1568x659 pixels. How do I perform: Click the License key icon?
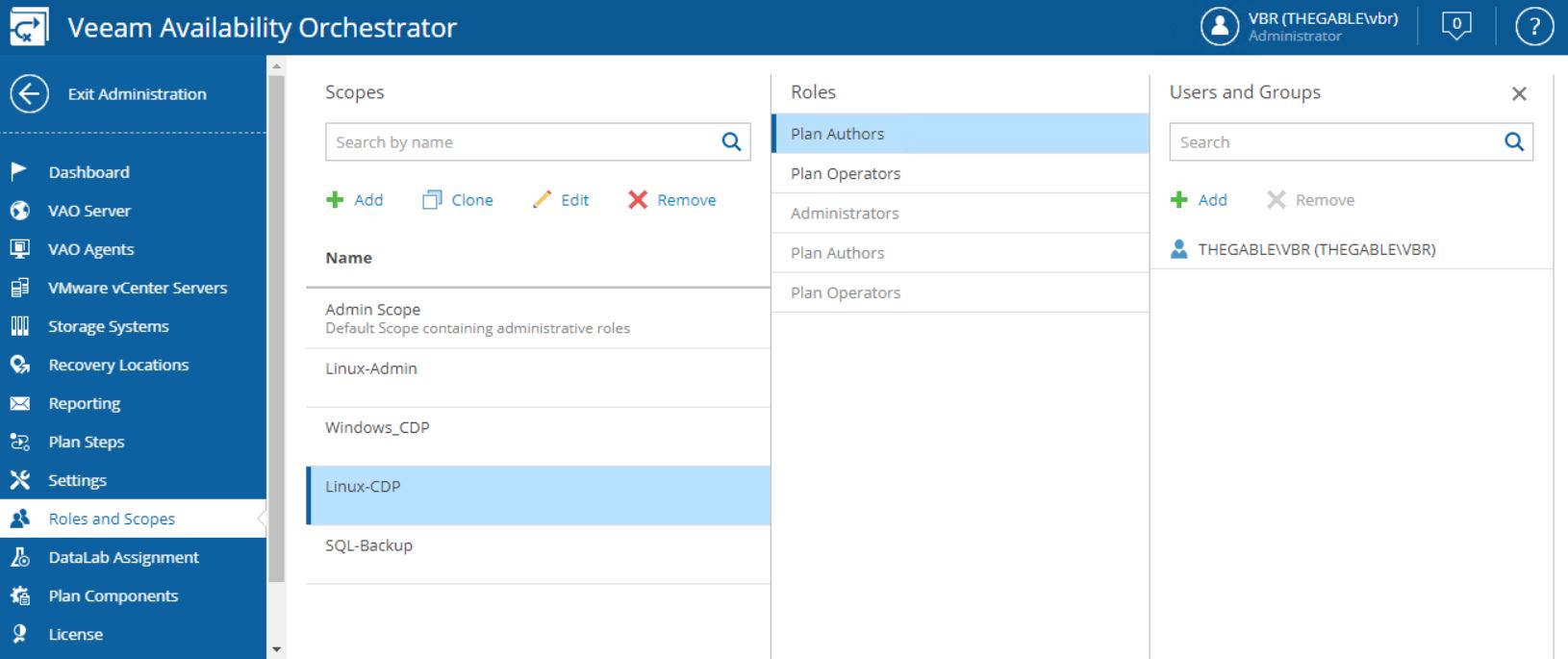pos(19,634)
